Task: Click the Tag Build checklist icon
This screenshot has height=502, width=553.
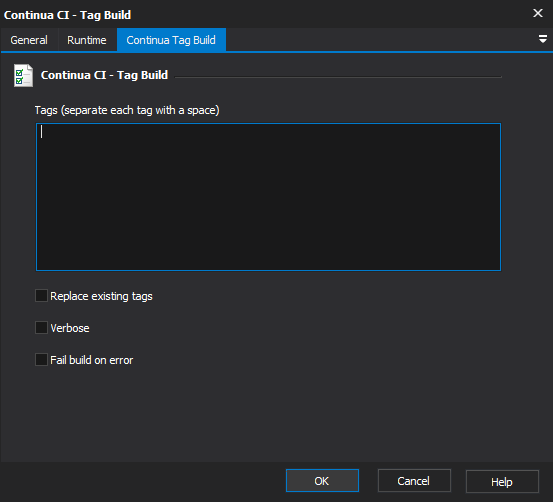Action: pyautogui.click(x=23, y=75)
